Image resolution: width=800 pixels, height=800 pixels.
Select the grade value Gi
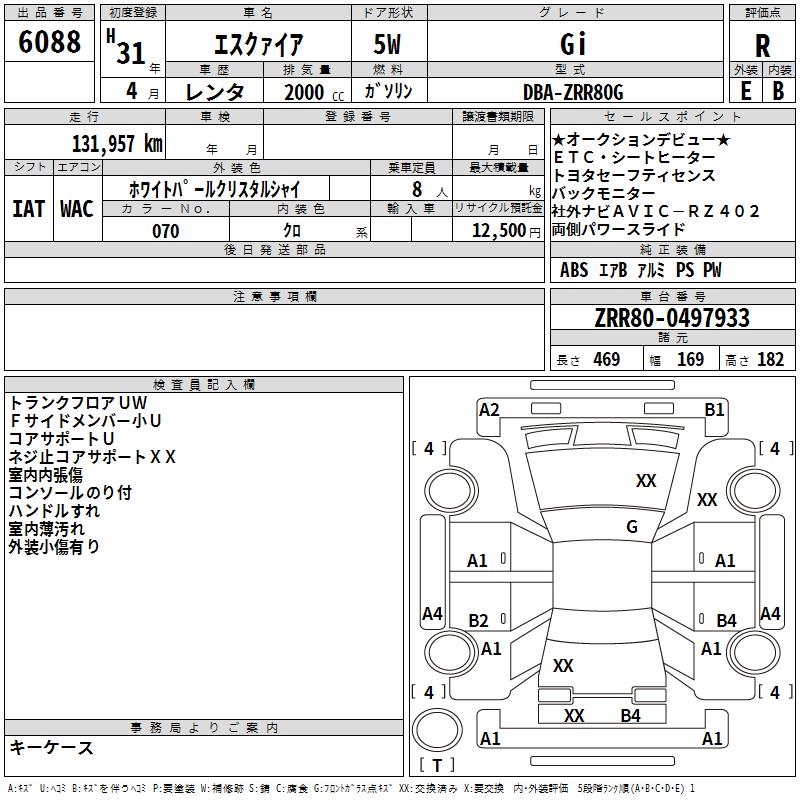pyautogui.click(x=573, y=44)
